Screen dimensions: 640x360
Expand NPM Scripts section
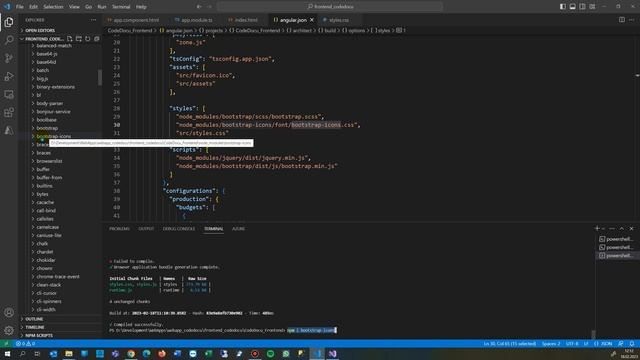39,336
